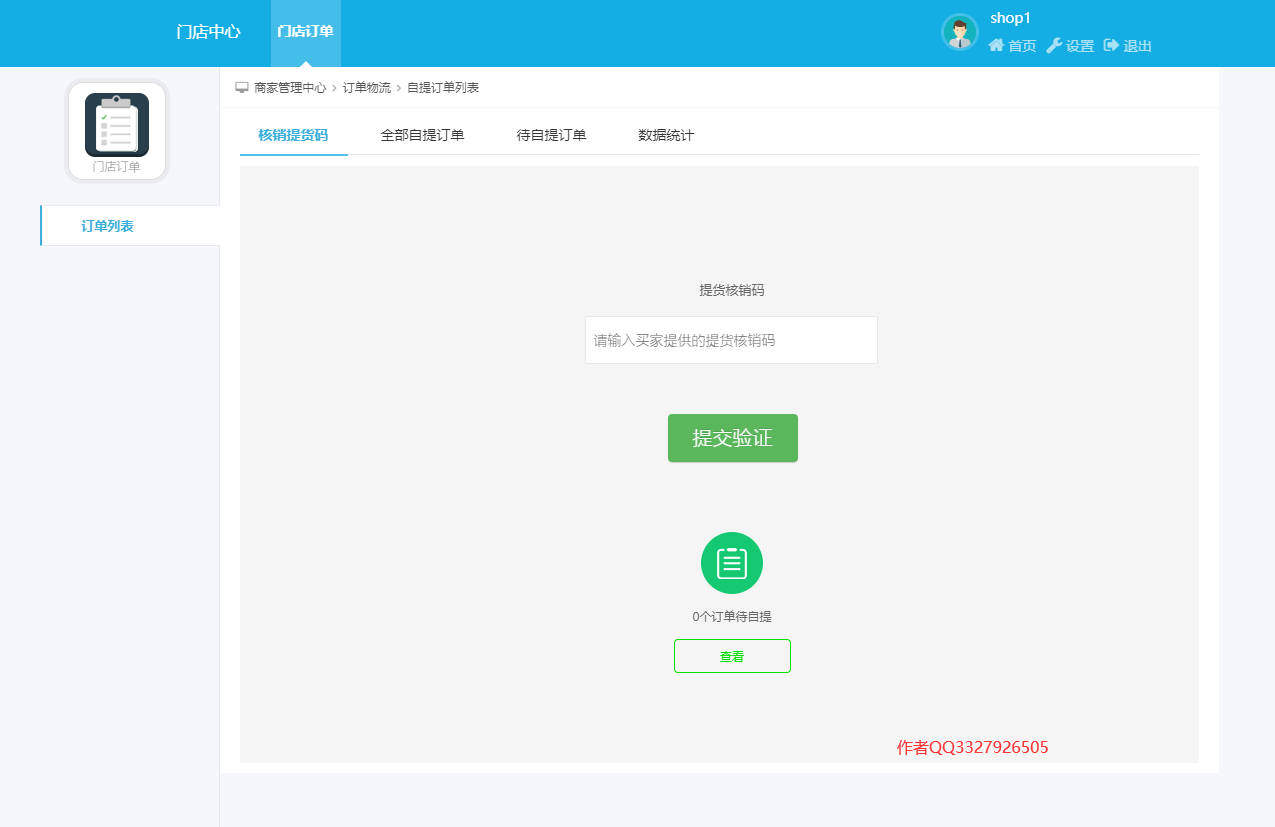
Task: Click the user avatar icon
Action: point(959,32)
